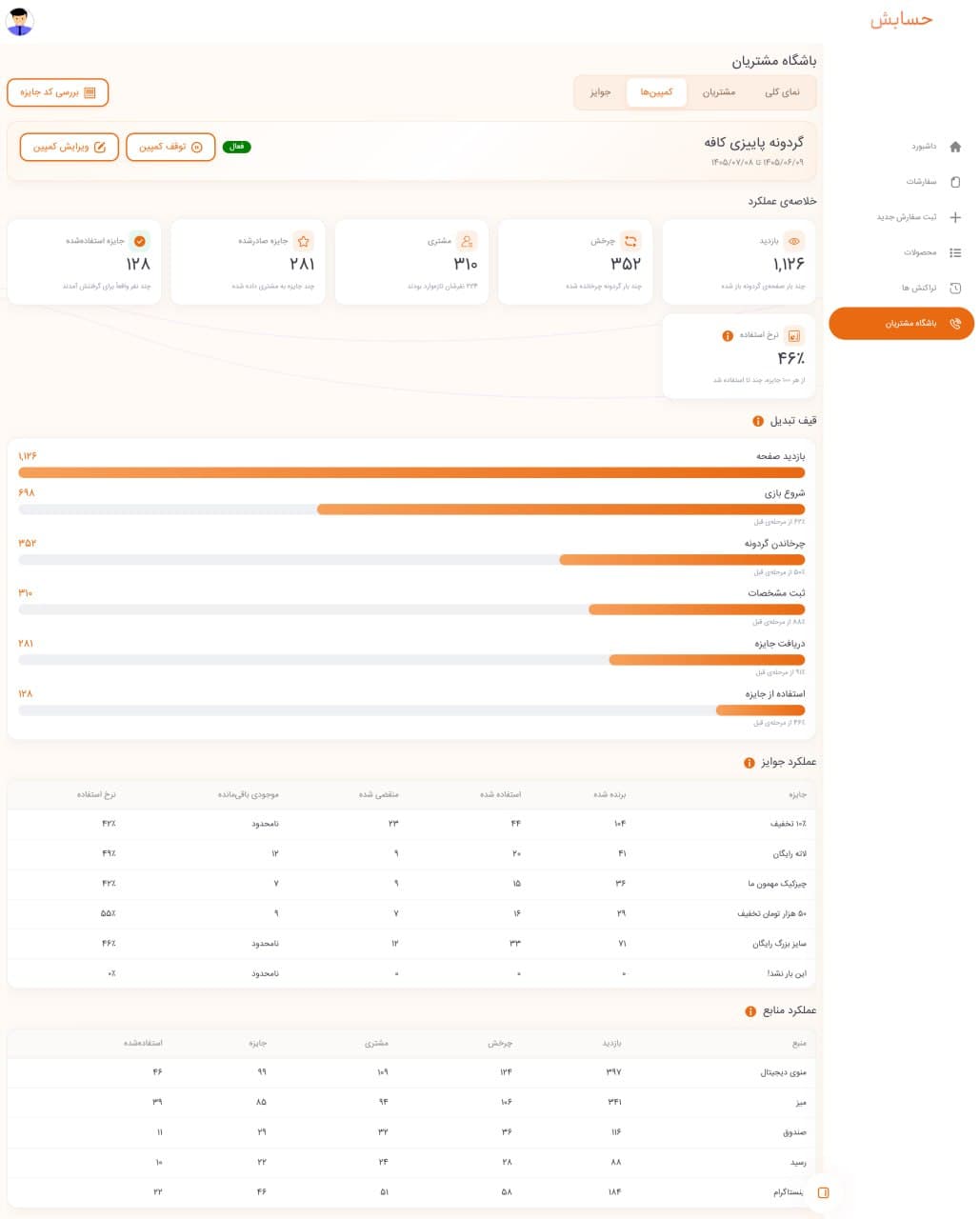This screenshot has width=980, height=1219.
Task: Click the سفارشات orders document icon
Action: [x=955, y=182]
